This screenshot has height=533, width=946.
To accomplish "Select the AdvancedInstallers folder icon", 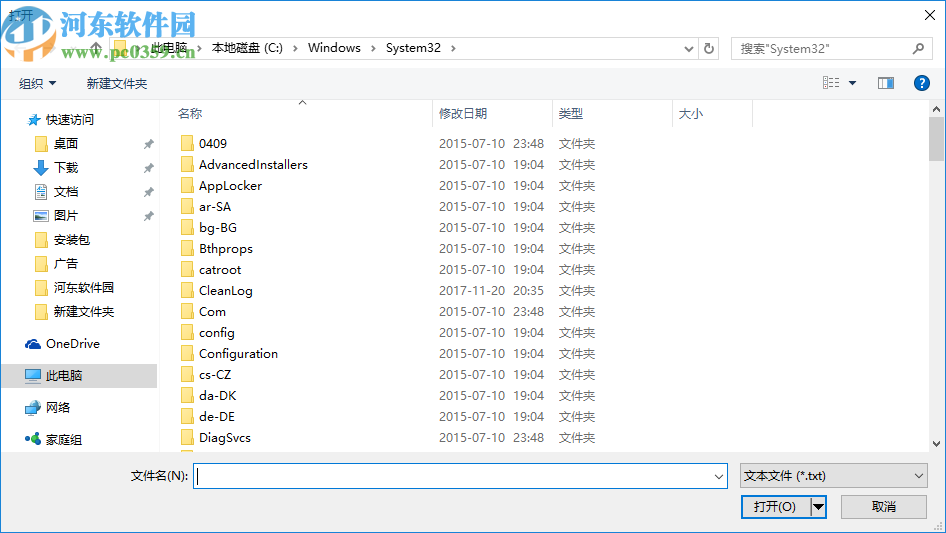I will (x=188, y=164).
